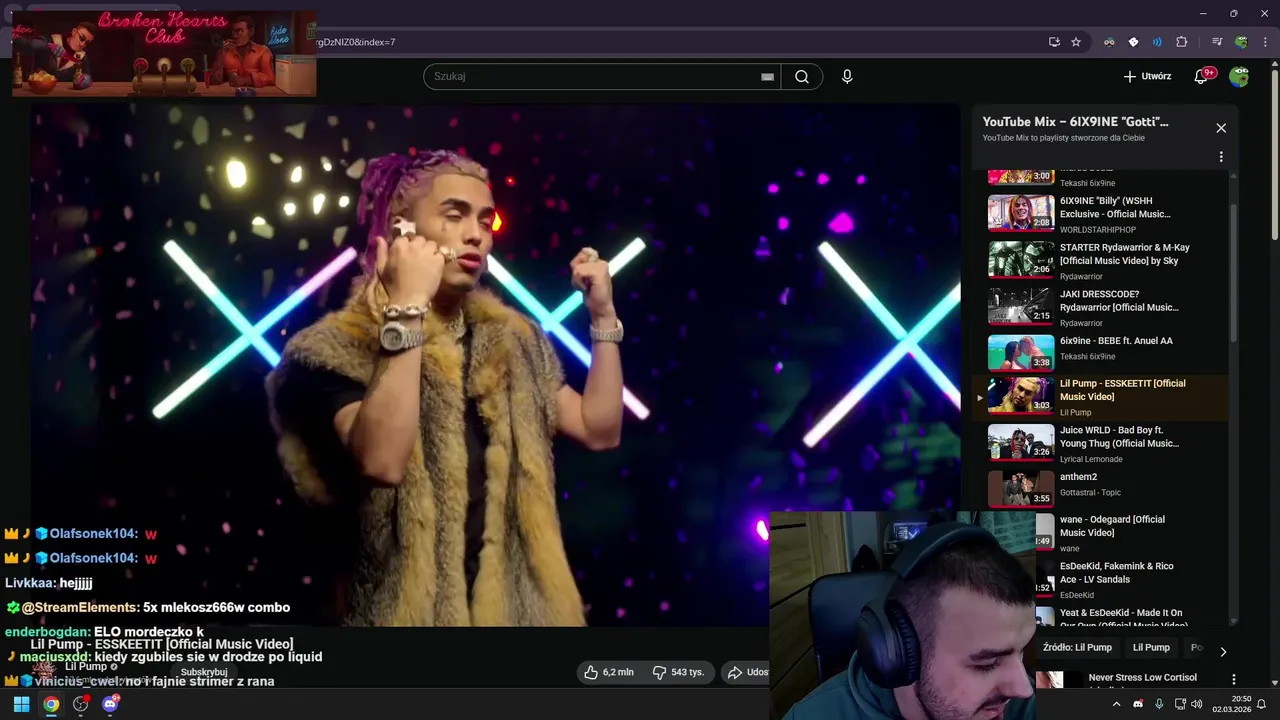This screenshot has width=1280, height=720.
Task: Open the OBS-like taskbar app icon
Action: tap(81, 704)
